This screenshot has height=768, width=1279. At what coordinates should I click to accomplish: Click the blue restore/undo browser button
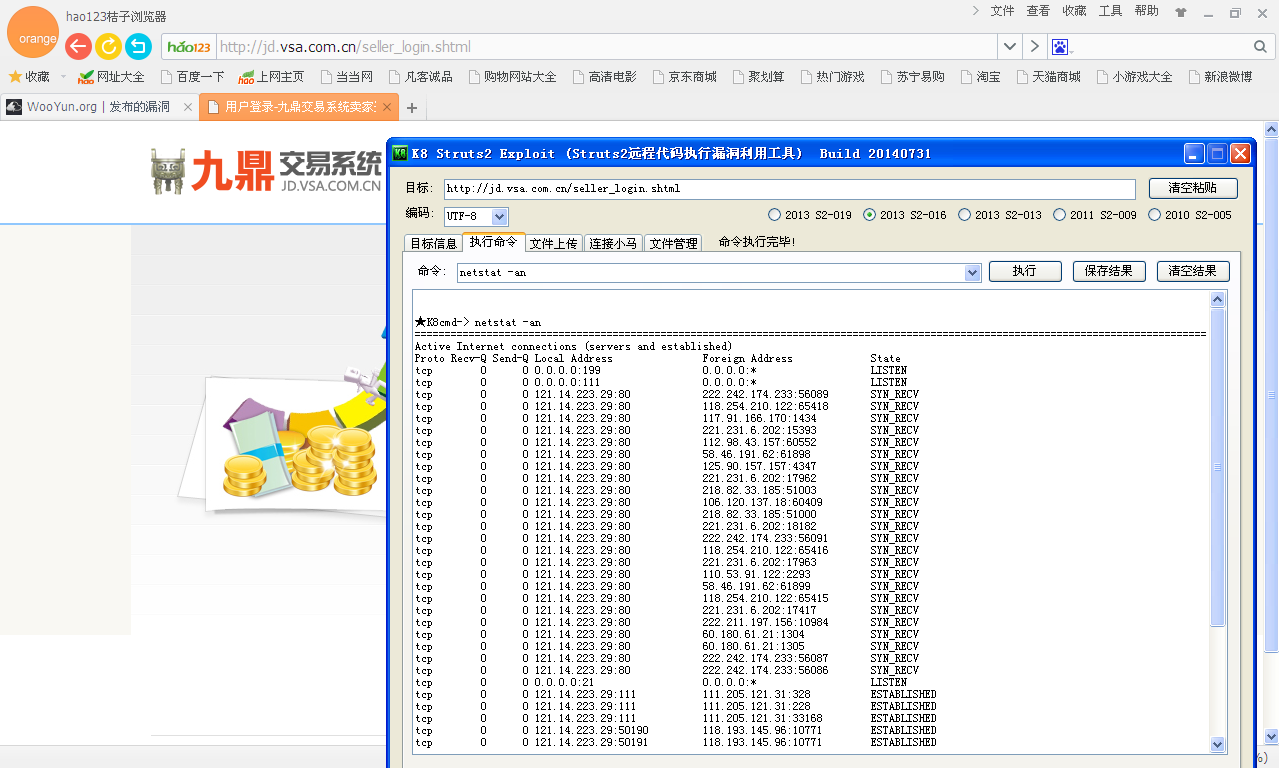pos(138,46)
